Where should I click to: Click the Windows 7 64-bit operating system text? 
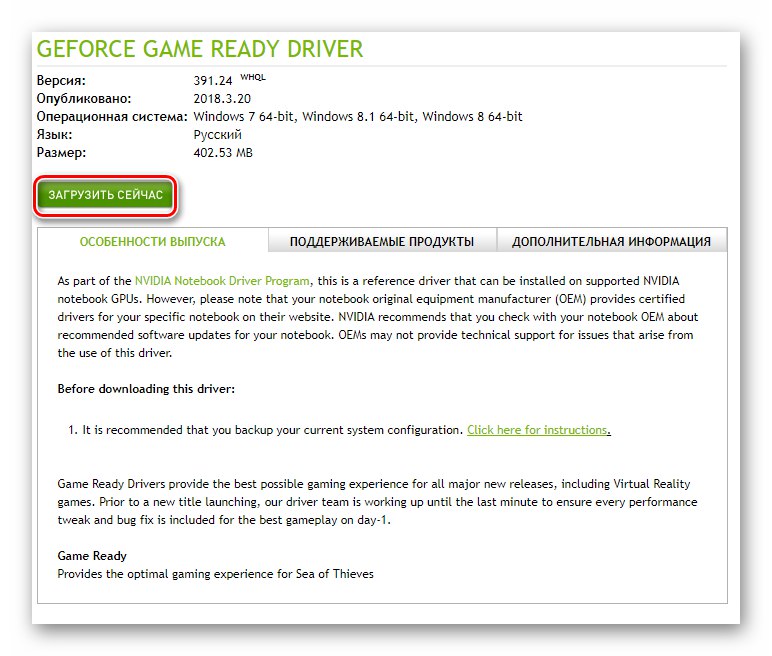coord(245,117)
